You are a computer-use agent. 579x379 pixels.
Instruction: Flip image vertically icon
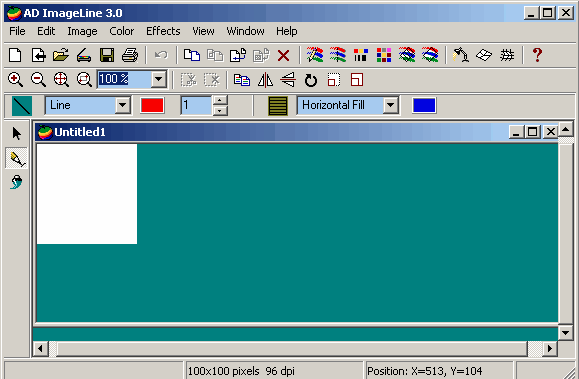coord(288,80)
